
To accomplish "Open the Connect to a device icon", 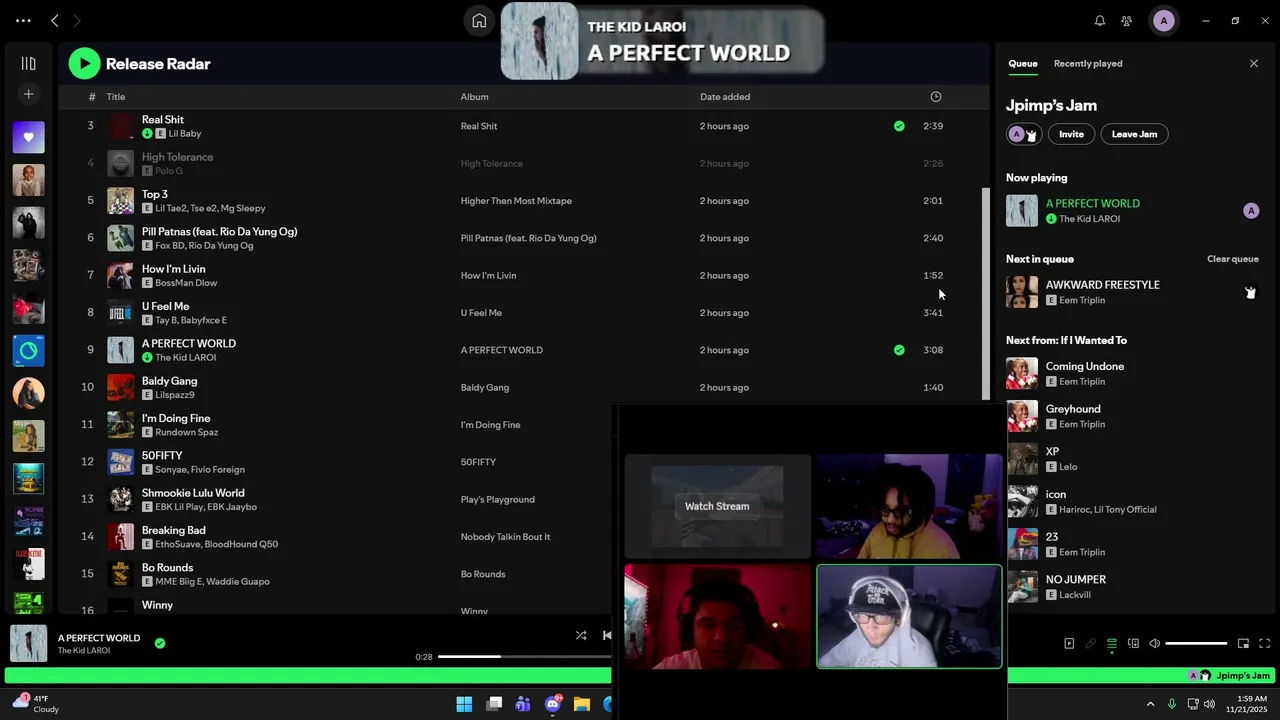I will [x=1133, y=644].
